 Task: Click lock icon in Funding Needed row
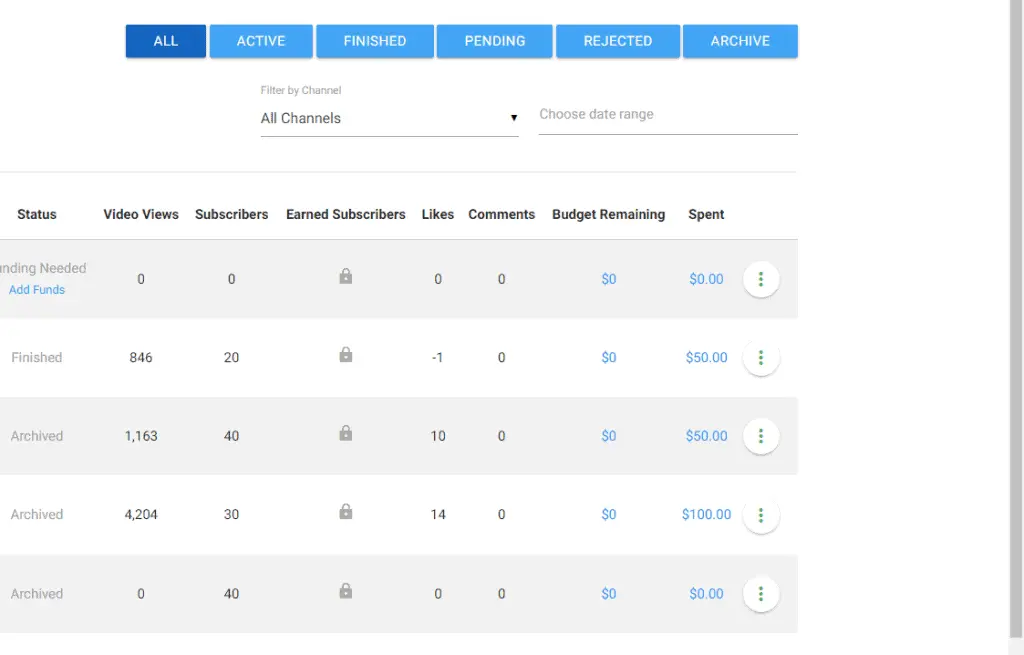click(x=345, y=277)
